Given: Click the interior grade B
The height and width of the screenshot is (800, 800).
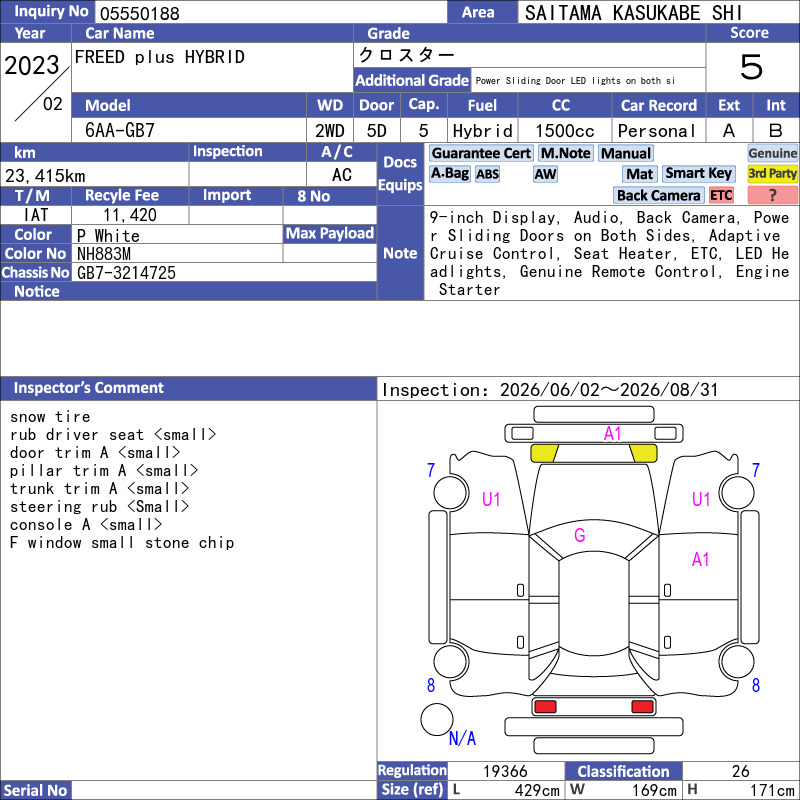Looking at the screenshot, I should coord(776,131).
